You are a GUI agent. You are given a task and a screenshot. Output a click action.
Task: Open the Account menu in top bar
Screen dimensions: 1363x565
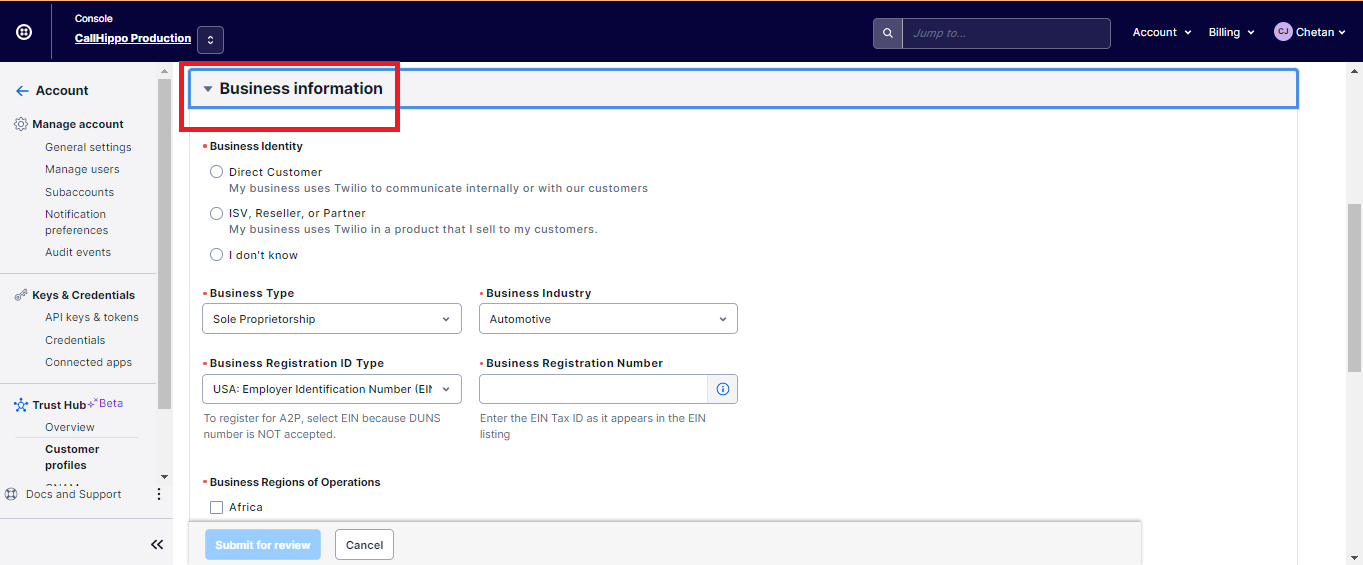point(1162,32)
